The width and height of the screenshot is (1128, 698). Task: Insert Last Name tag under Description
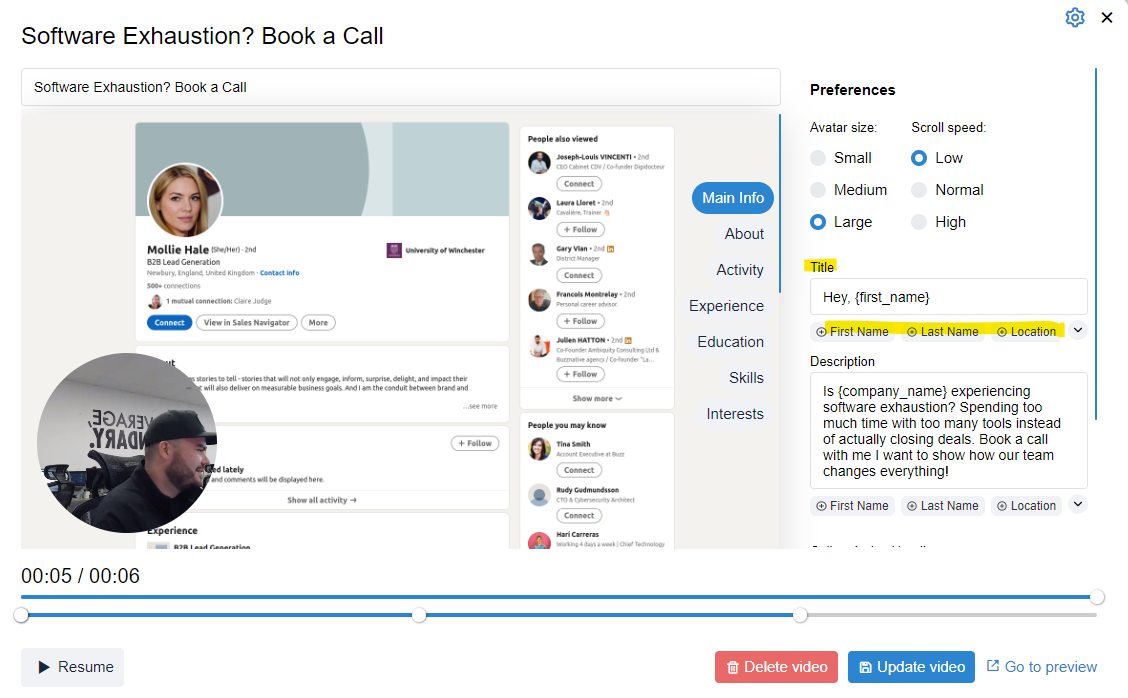942,506
